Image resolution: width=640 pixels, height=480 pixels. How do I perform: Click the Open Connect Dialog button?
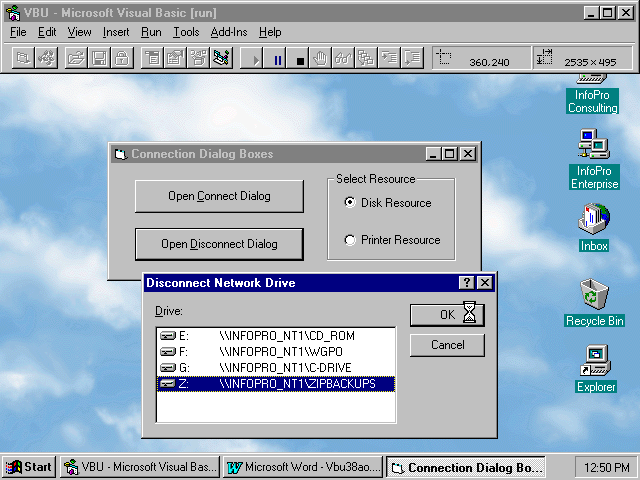(219, 196)
